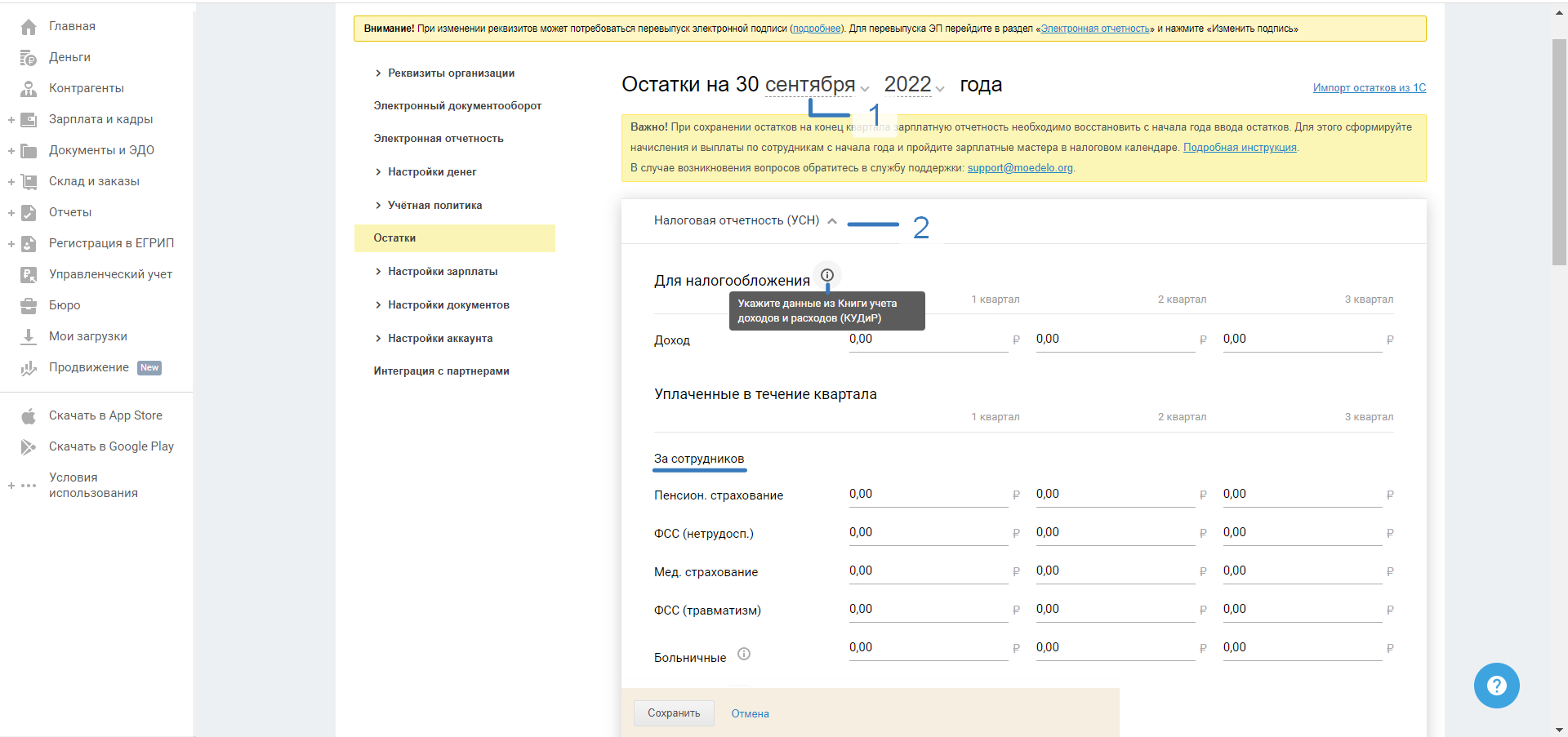Click the Отчеты report icon
Image resolution: width=1568 pixels, height=737 pixels.
[29, 213]
